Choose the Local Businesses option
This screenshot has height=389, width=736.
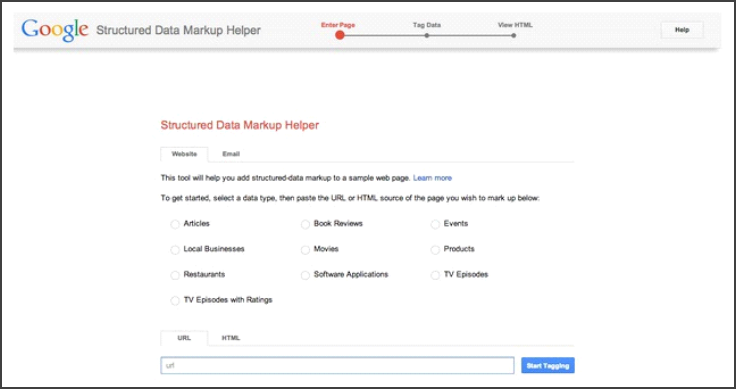coord(175,250)
